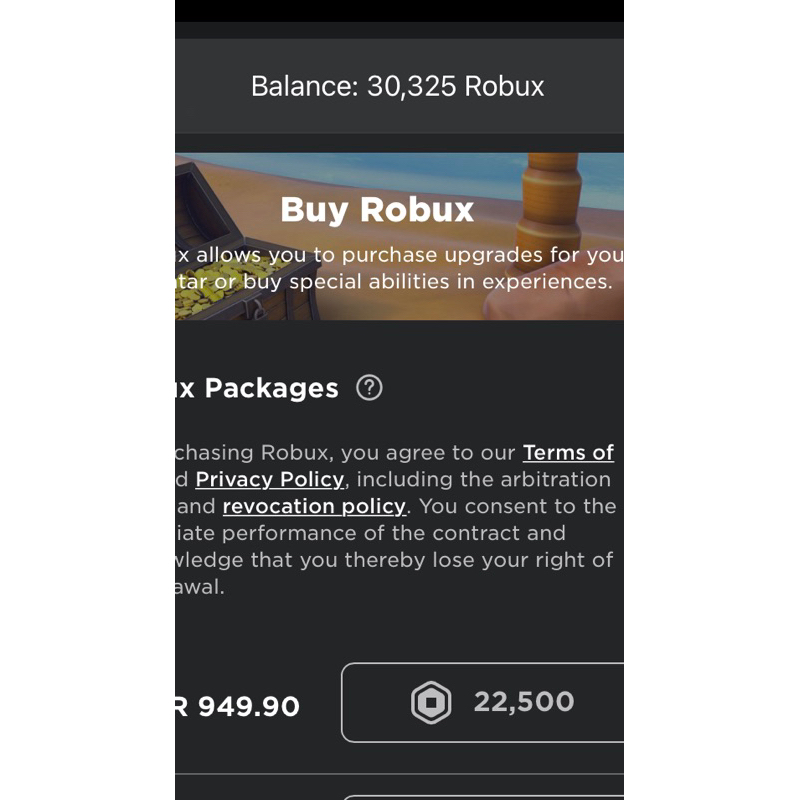Viewport: 800px width, 800px height.
Task: Click the black status bar at top
Action: [x=398, y=10]
